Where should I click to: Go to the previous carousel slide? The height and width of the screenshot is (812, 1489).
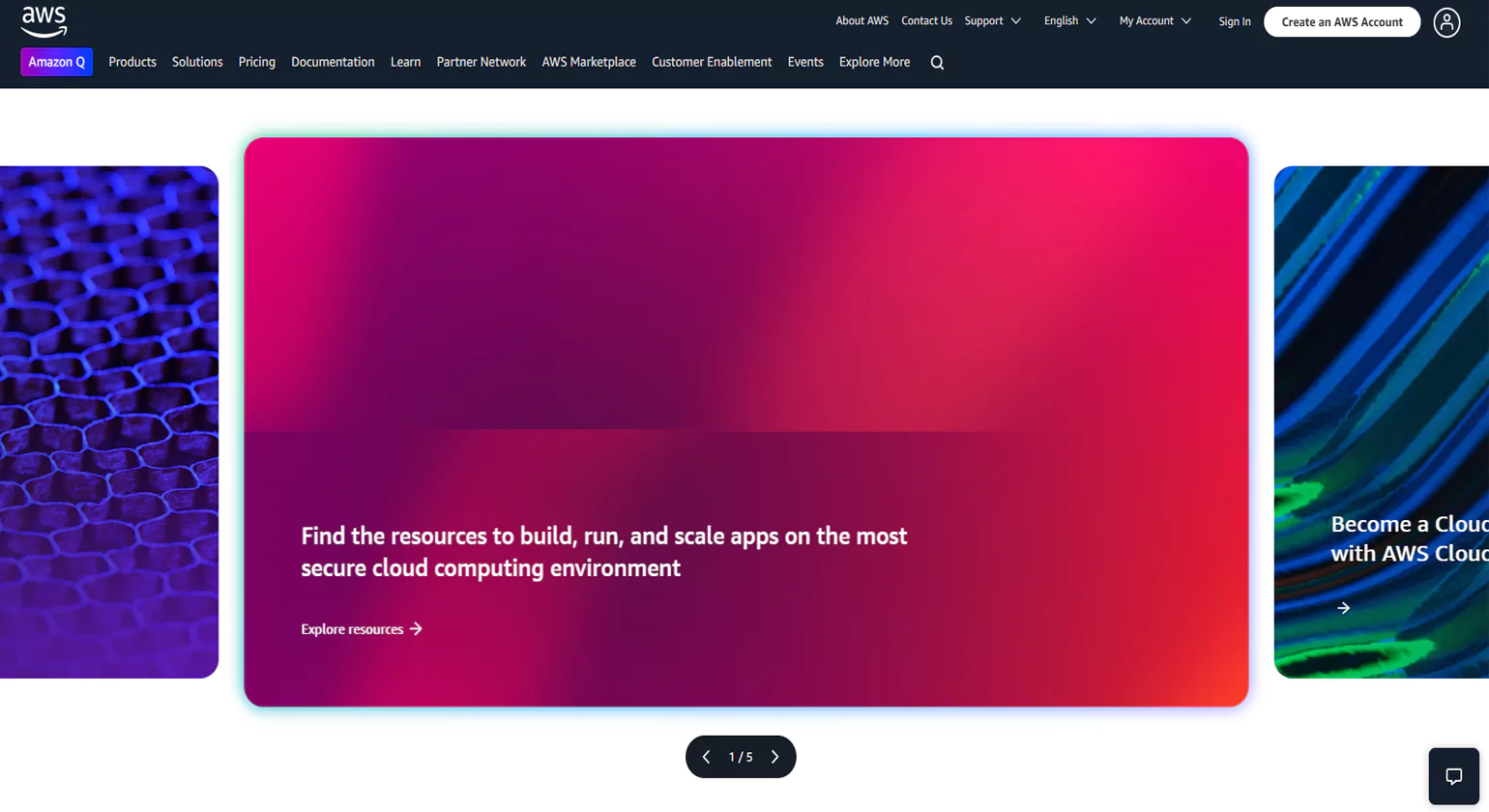click(706, 757)
